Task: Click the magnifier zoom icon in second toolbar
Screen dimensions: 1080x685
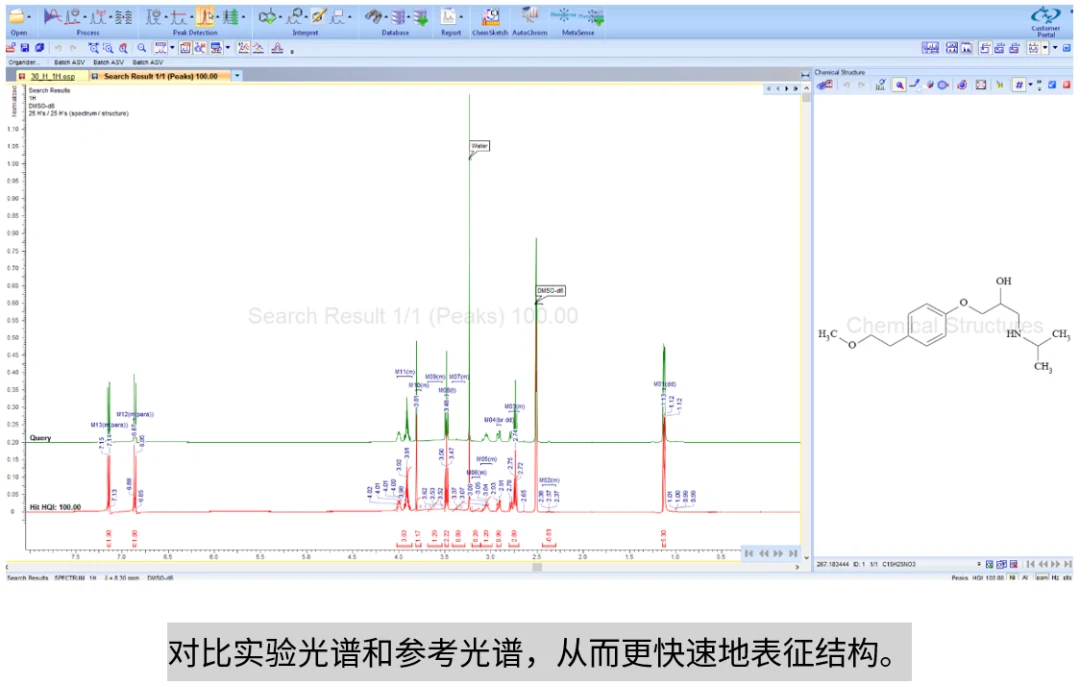Action: click(142, 48)
